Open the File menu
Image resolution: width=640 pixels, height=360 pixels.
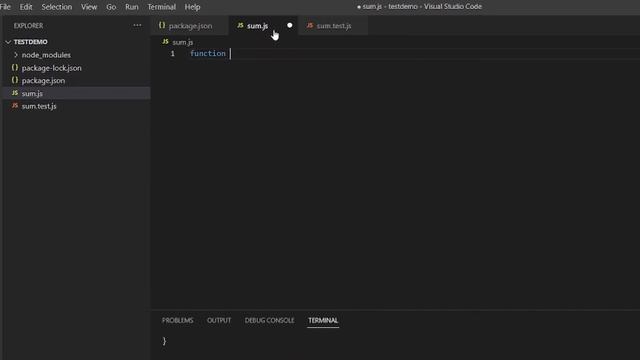(5, 7)
